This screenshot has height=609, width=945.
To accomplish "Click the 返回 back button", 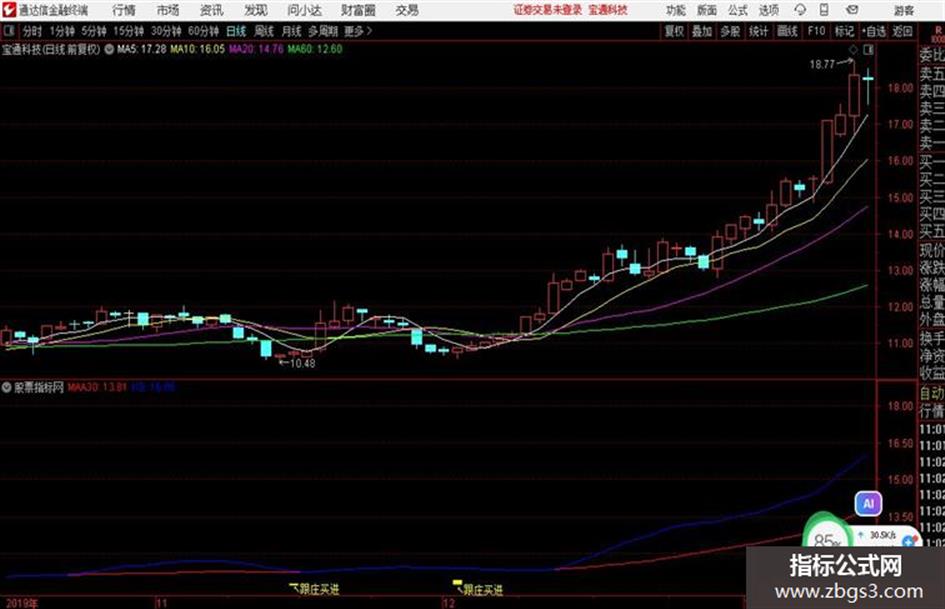I will [x=902, y=31].
